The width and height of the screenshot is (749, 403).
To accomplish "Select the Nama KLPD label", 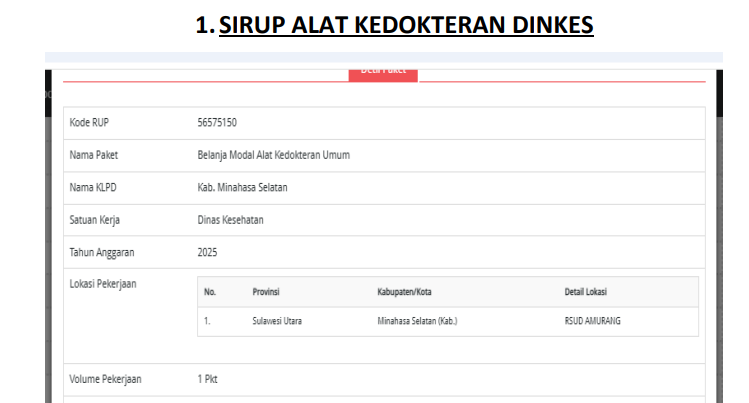I will tap(93, 188).
